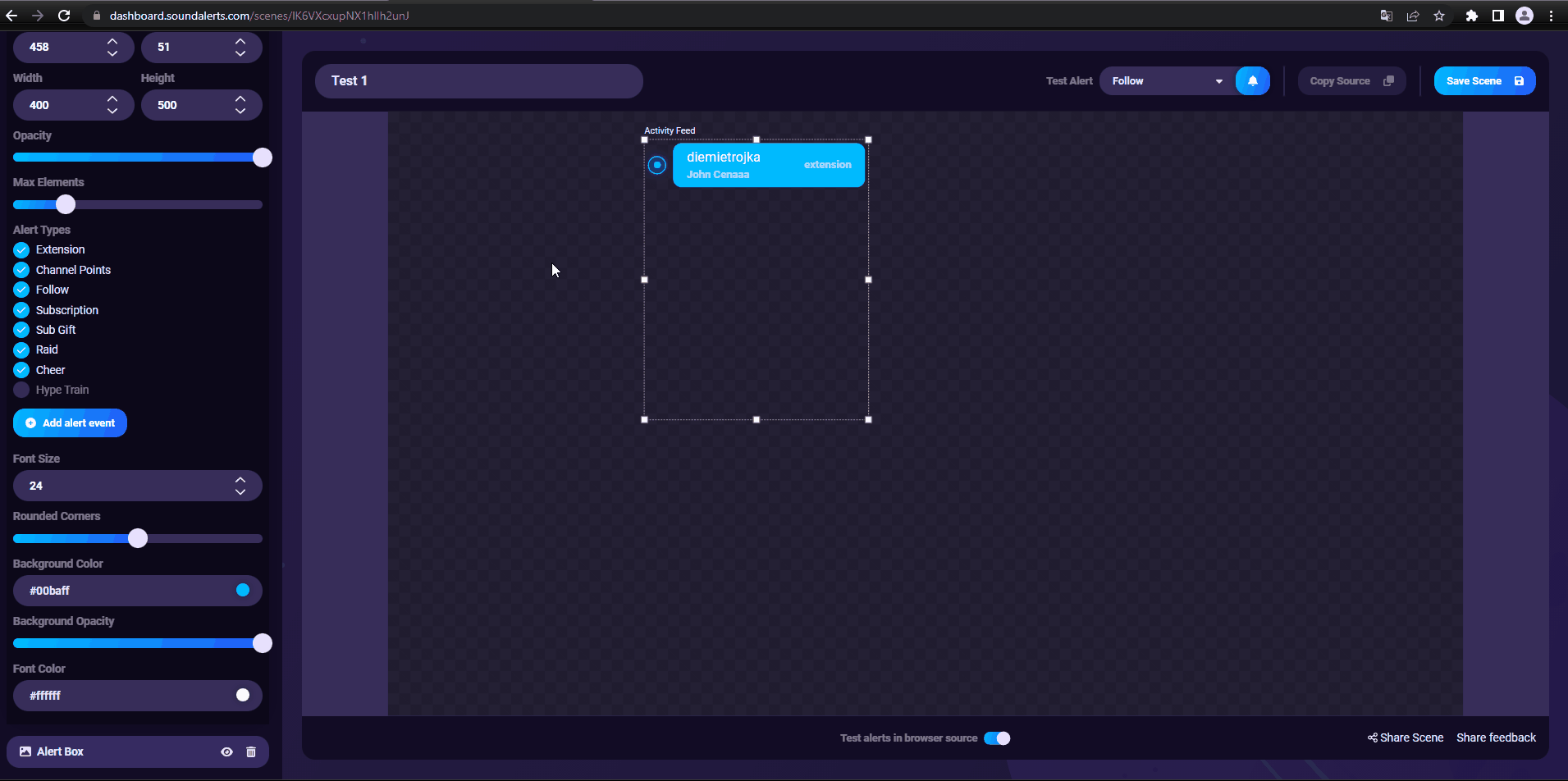1568x781 pixels.
Task: Open the browser extensions puzzle icon
Action: (x=1472, y=16)
